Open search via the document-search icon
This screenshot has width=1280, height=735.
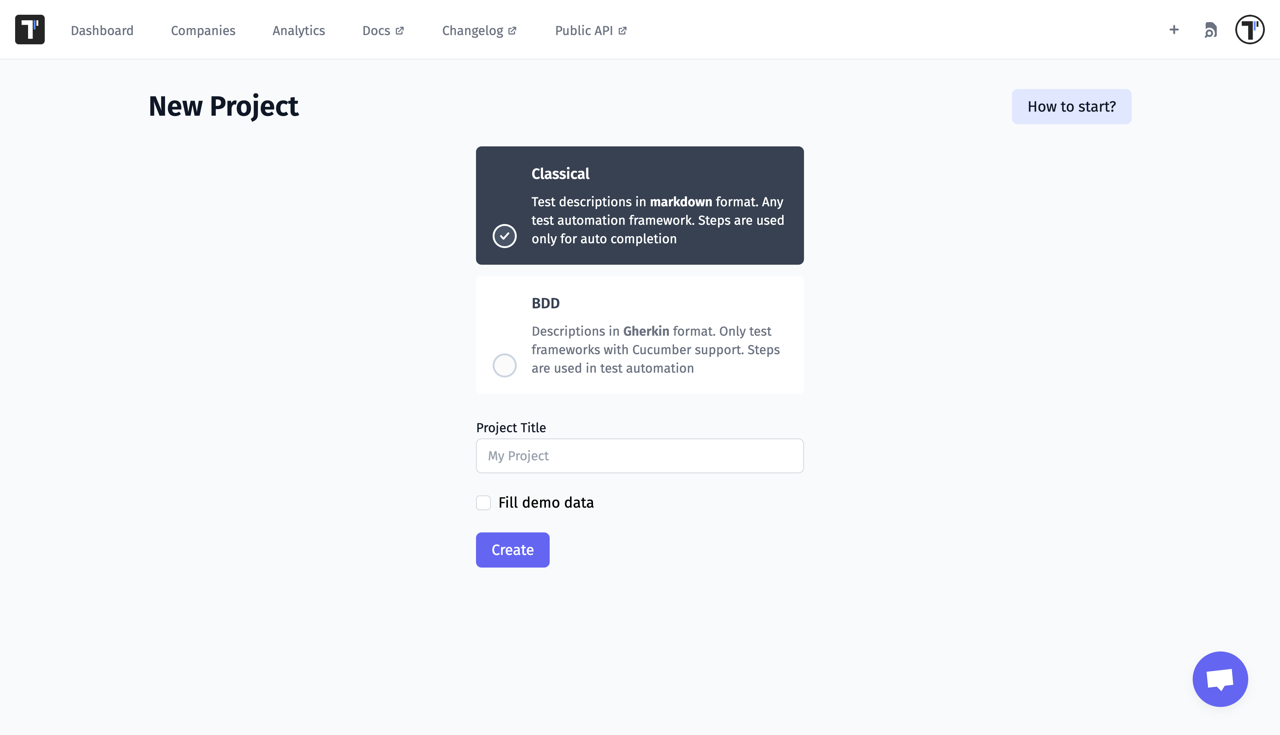pos(1210,30)
